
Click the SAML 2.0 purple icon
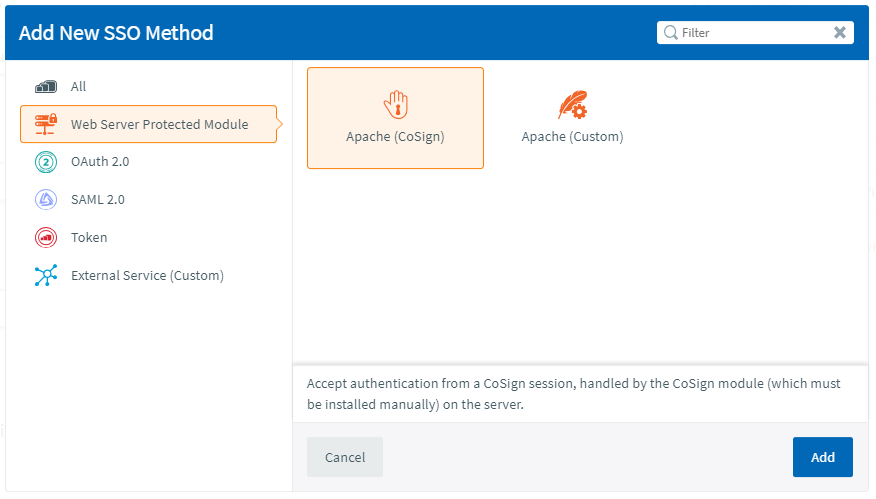pos(47,200)
